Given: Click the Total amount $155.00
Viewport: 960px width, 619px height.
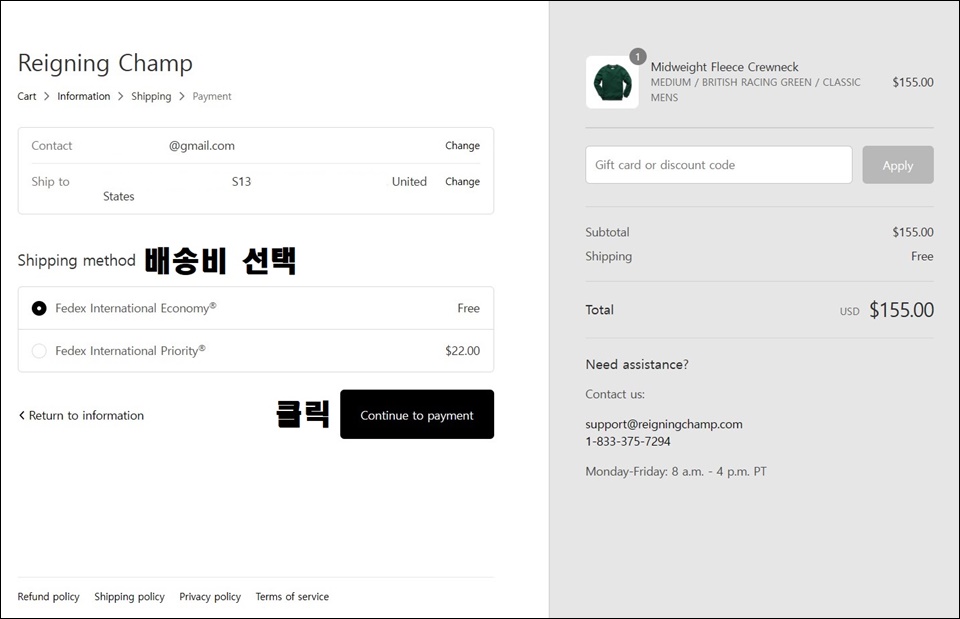Looking at the screenshot, I should tap(901, 310).
